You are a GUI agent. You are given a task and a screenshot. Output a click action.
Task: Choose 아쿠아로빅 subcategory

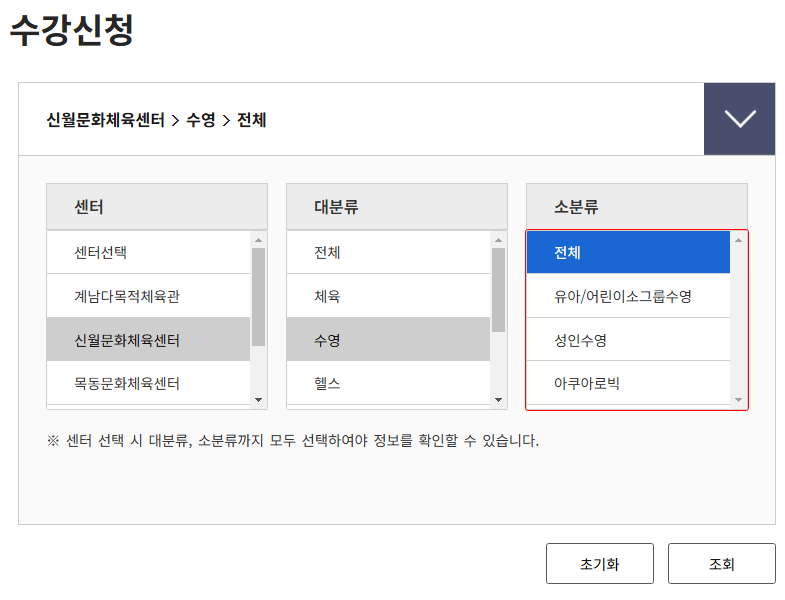pos(628,383)
